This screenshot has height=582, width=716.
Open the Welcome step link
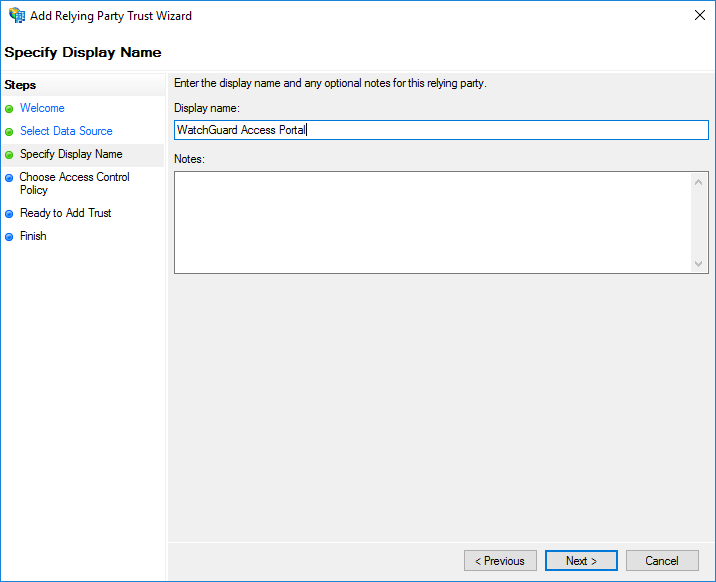(x=42, y=108)
